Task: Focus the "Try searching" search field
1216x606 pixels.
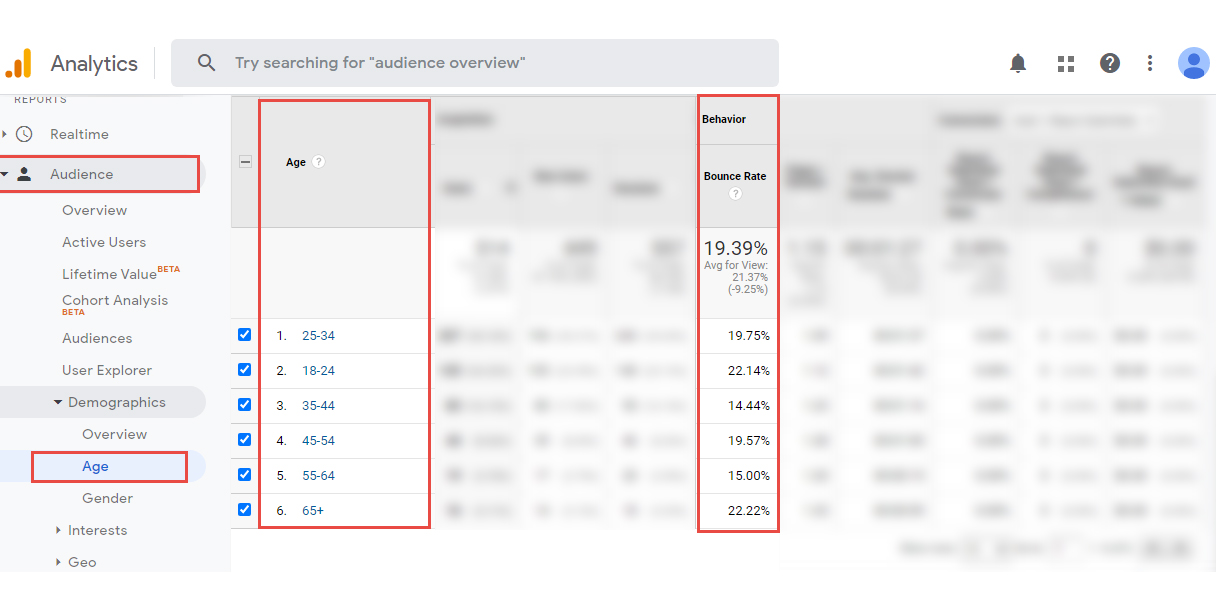Action: pyautogui.click(x=475, y=63)
